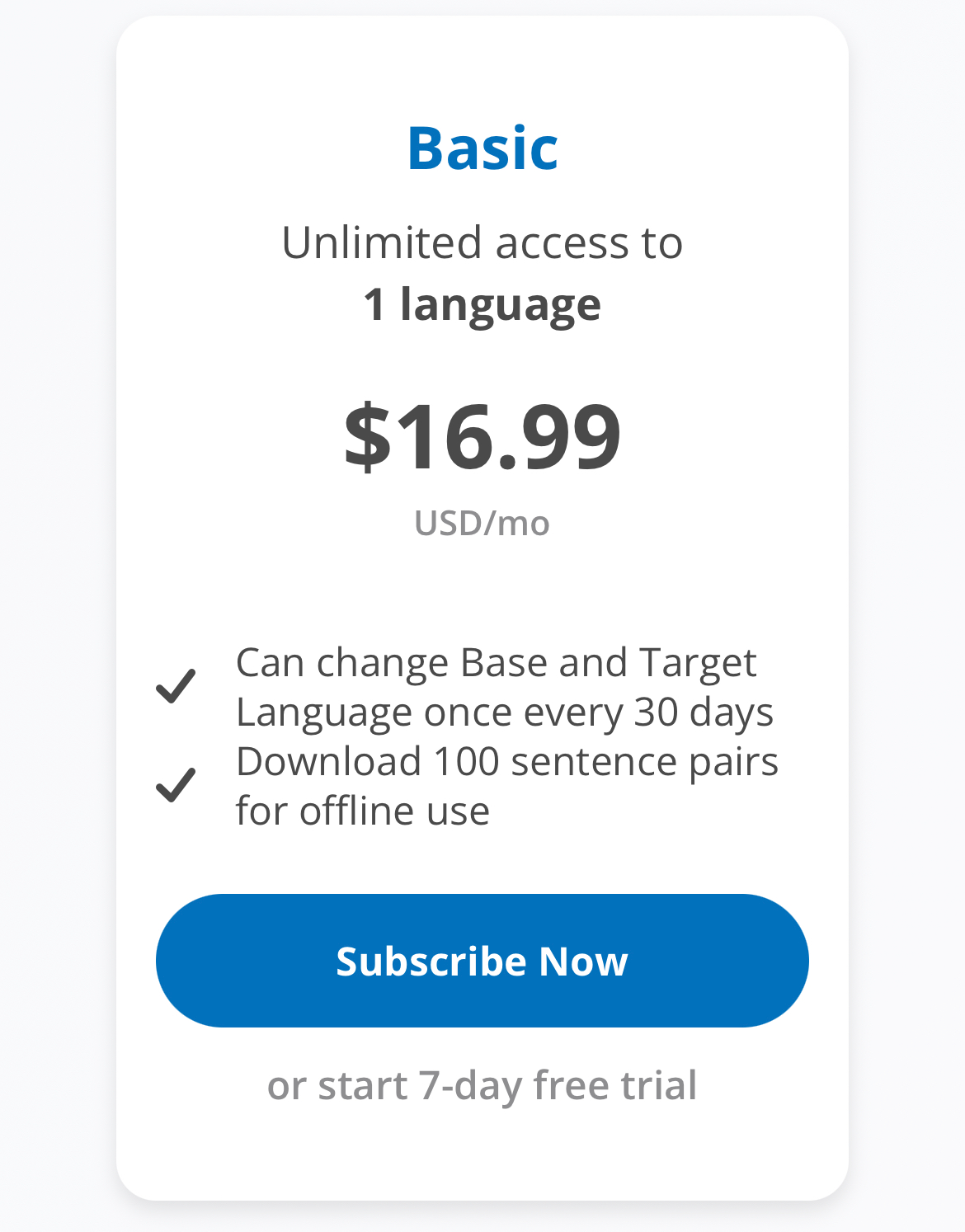Click 'Download 100 sentence pairs' text line

pyautogui.click(x=507, y=761)
